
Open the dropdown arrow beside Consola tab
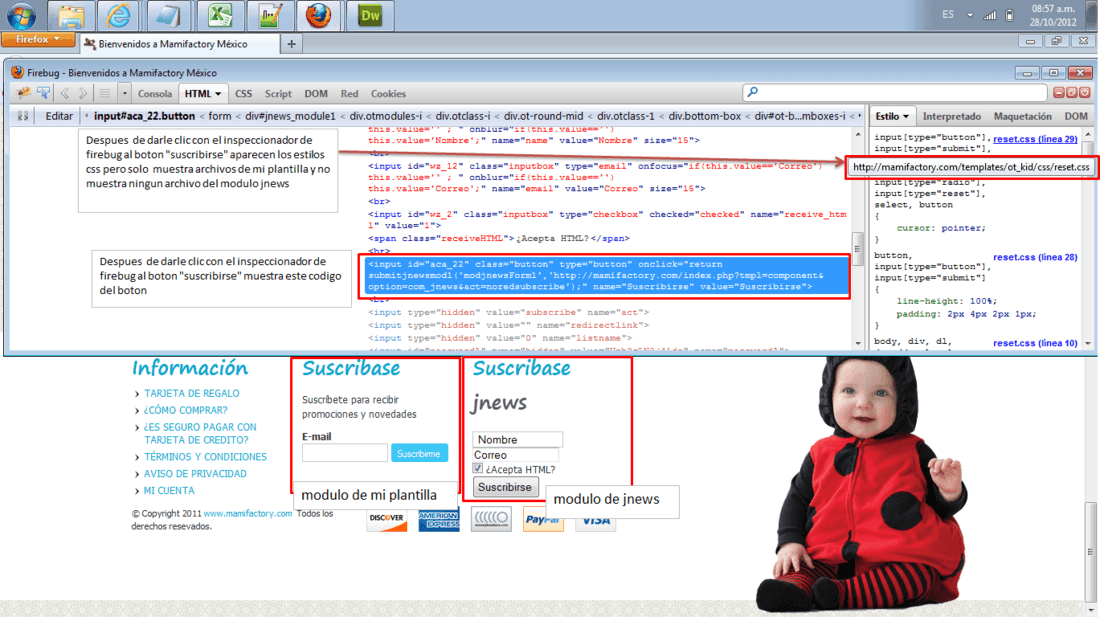pyautogui.click(x=124, y=93)
